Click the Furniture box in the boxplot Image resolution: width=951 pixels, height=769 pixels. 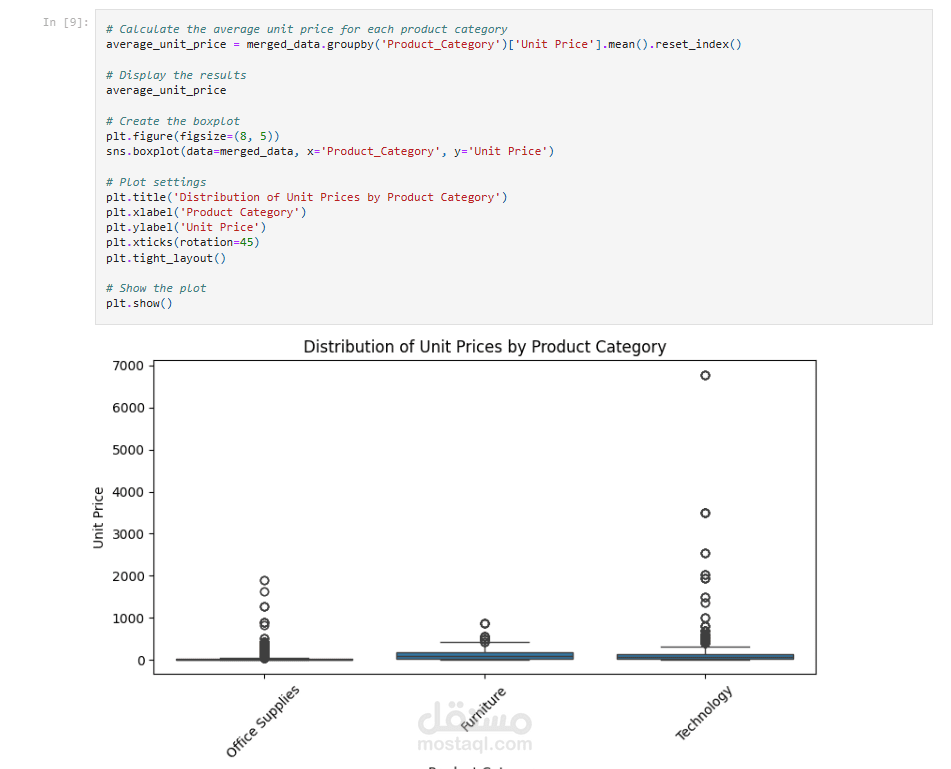[x=484, y=656]
